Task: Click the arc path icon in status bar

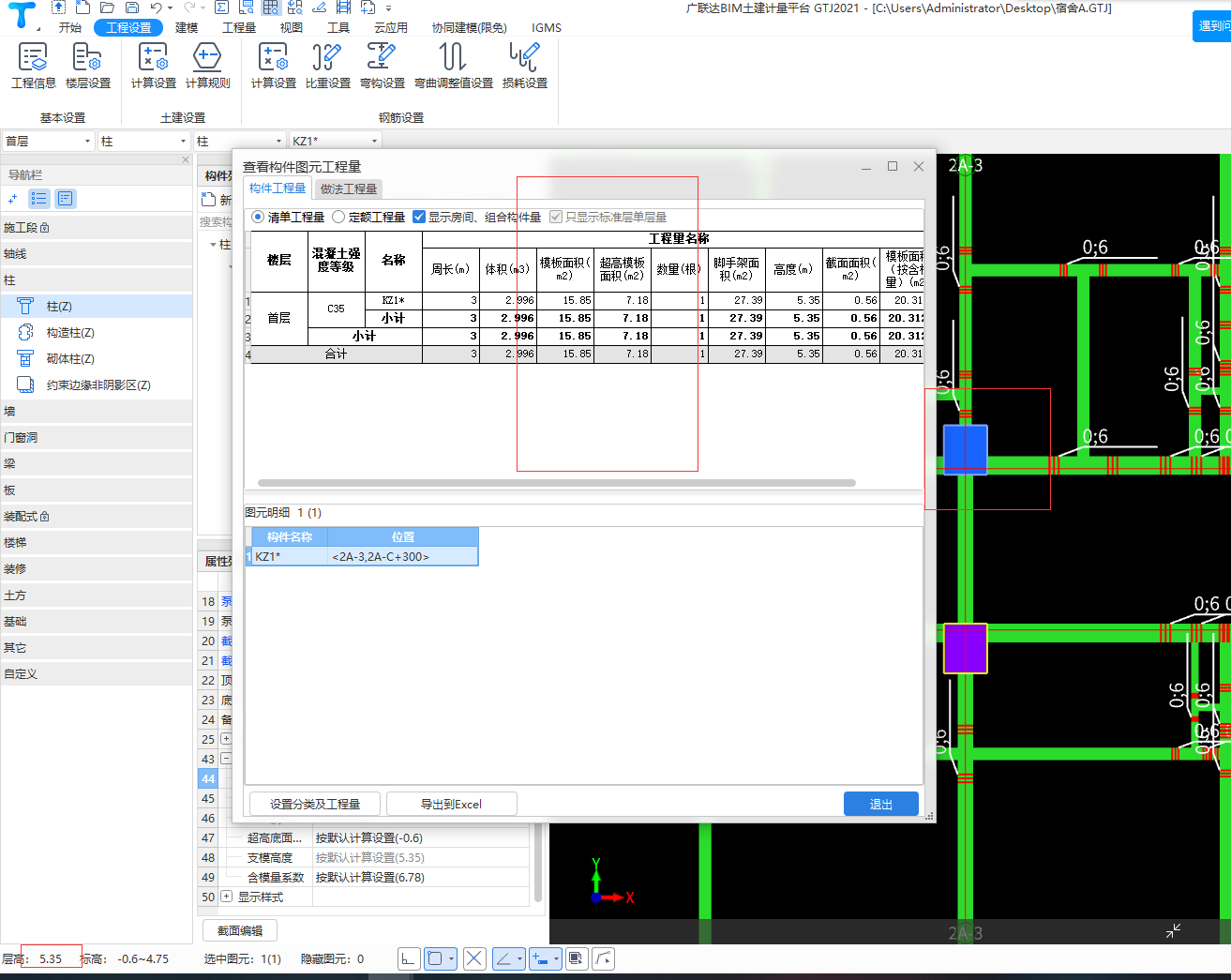Action: click(604, 958)
